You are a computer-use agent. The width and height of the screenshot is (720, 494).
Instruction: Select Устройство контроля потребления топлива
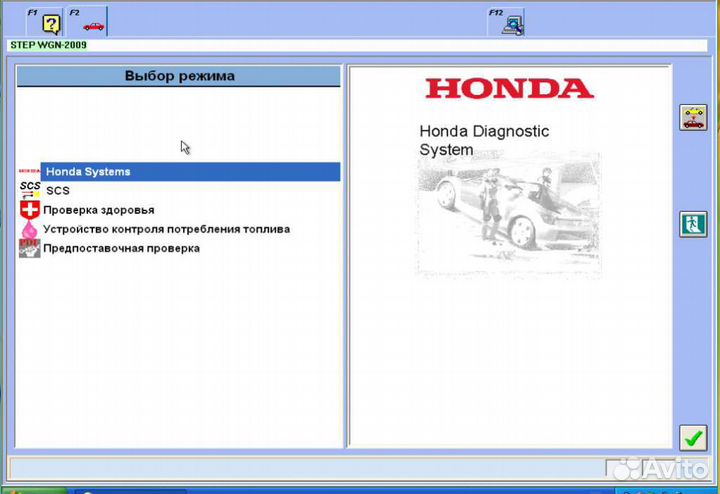tap(166, 229)
